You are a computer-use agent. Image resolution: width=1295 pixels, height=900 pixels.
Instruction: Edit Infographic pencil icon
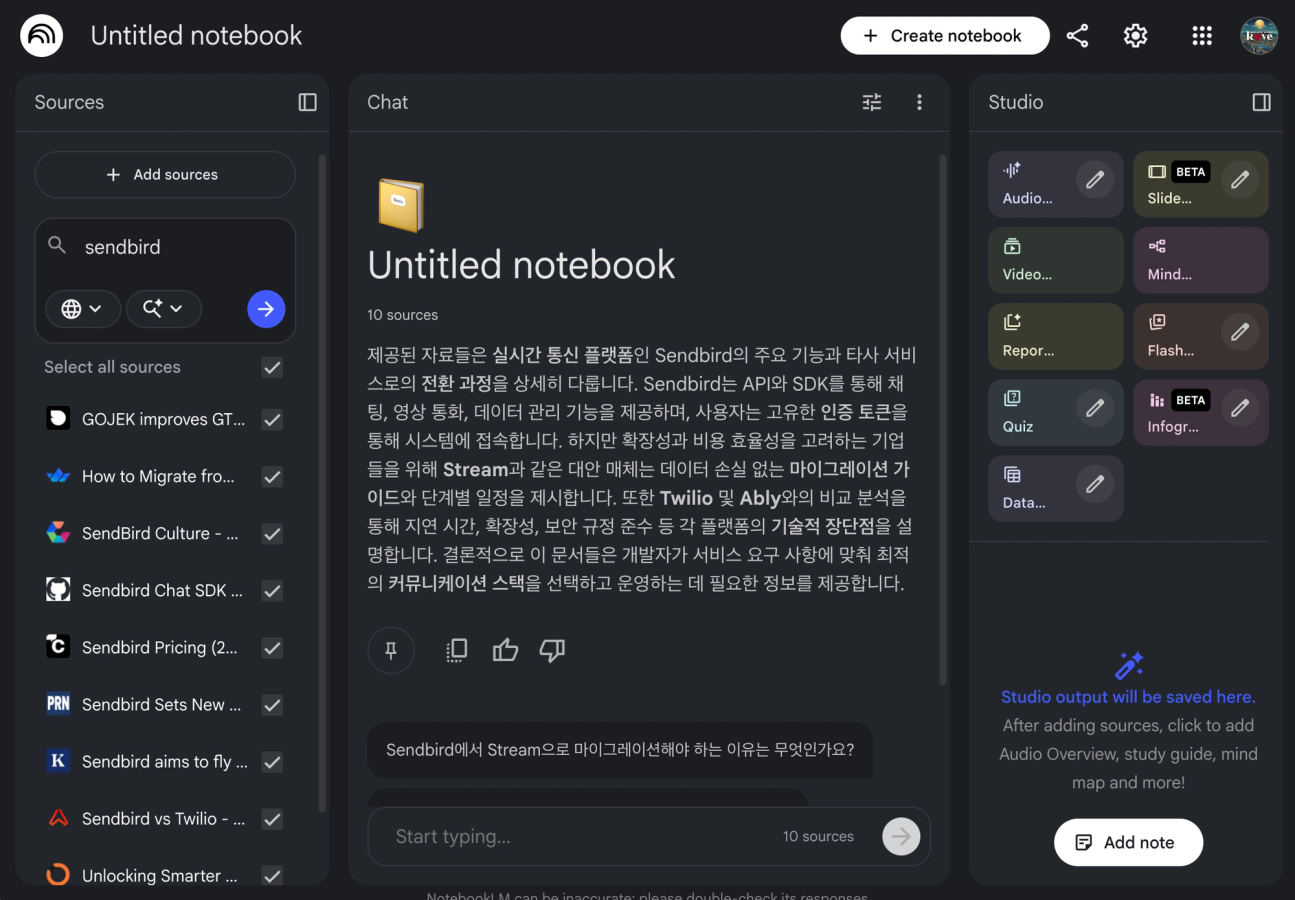point(1240,408)
